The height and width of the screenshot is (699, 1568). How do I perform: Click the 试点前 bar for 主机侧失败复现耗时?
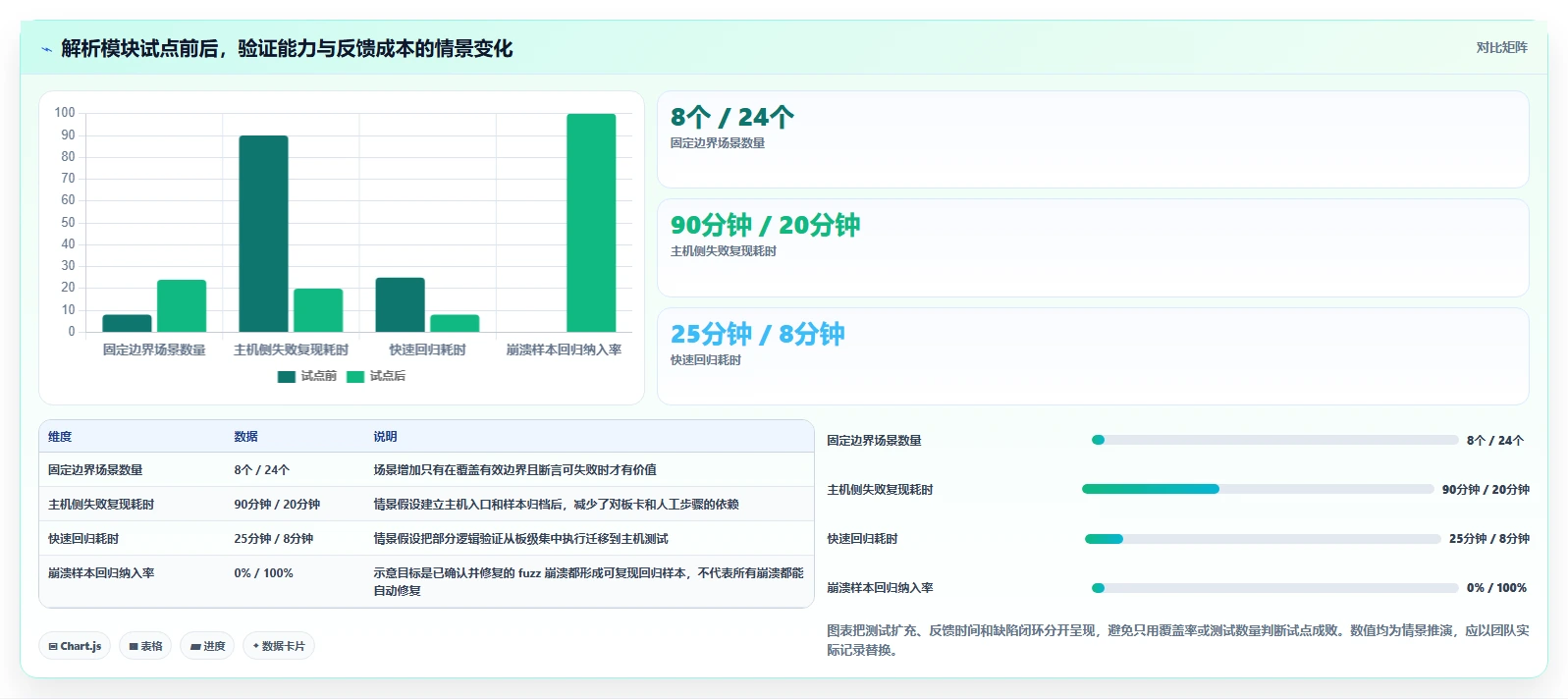coord(263,234)
